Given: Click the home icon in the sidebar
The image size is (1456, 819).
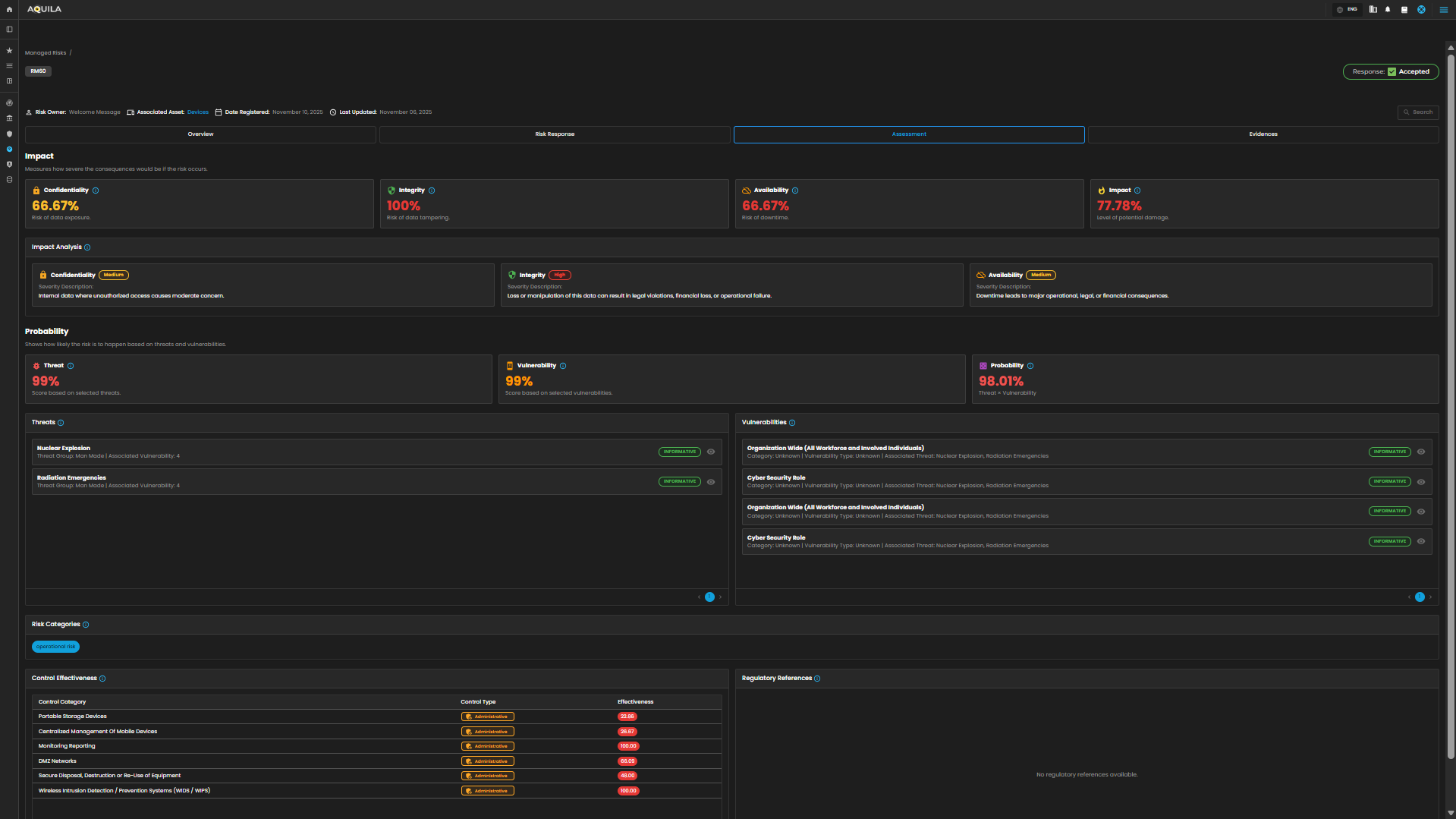Looking at the screenshot, I should click(x=9, y=10).
